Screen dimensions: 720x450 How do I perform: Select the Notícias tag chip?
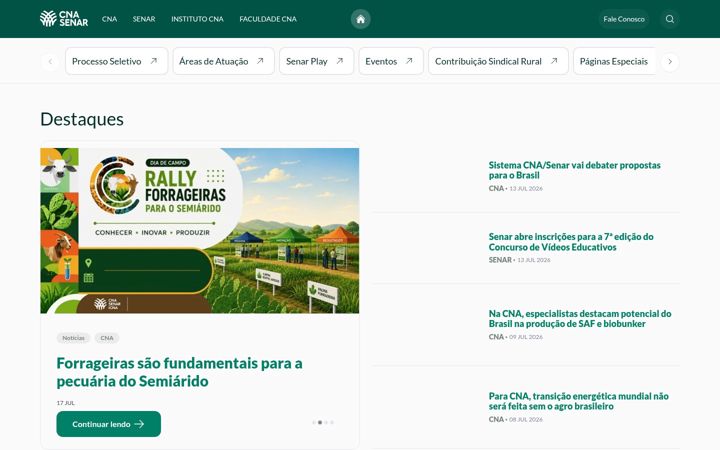point(73,338)
